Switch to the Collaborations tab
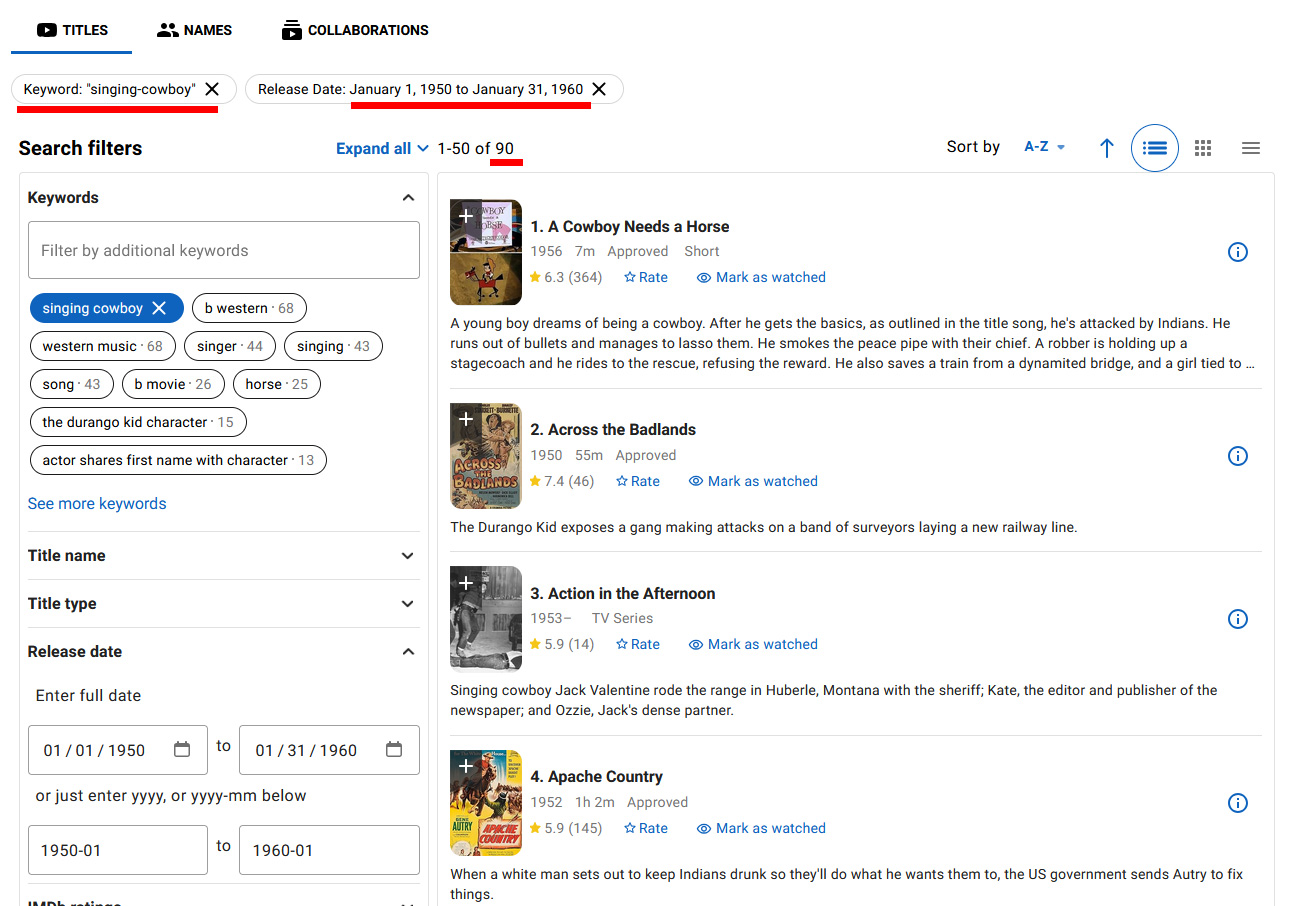This screenshot has height=906, width=1293. [x=355, y=30]
